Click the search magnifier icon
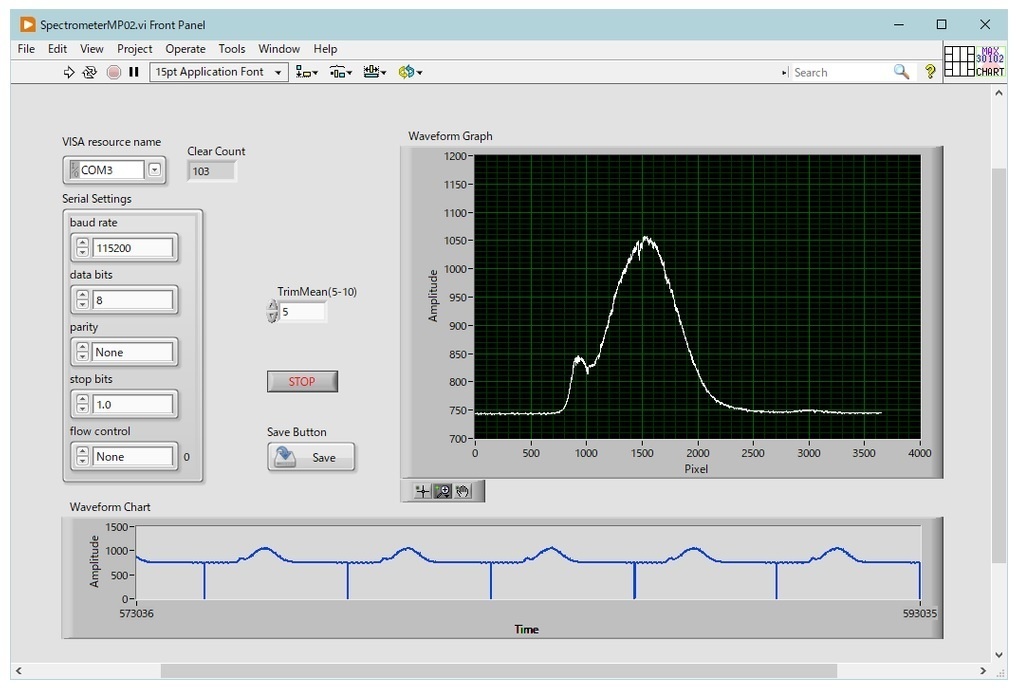Image resolution: width=1017 pixels, height=689 pixels. click(x=901, y=71)
